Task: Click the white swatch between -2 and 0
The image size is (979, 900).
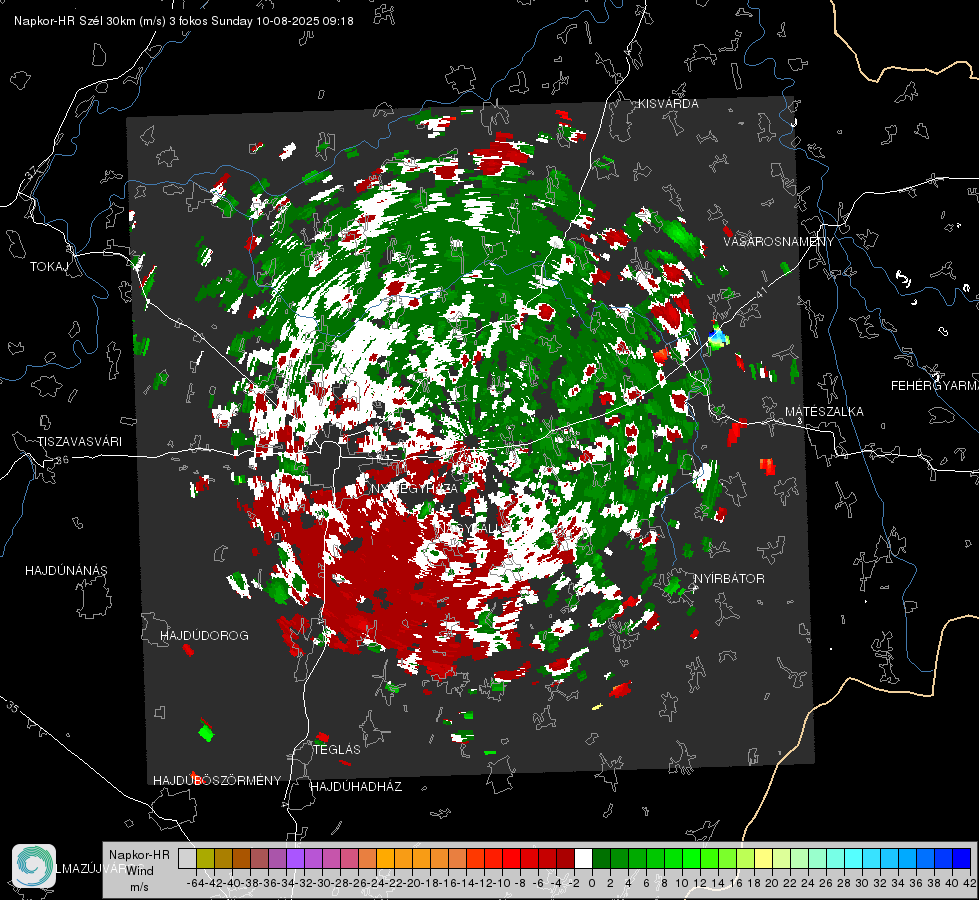Action: tap(583, 858)
